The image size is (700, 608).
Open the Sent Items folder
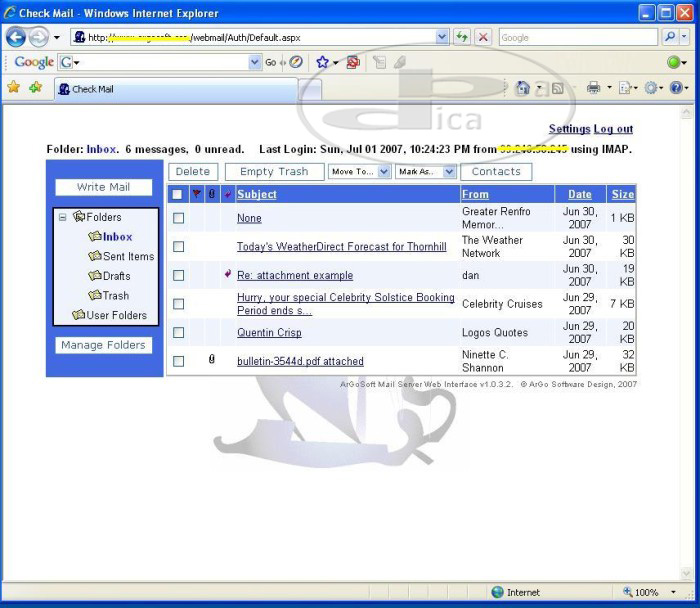pos(128,256)
